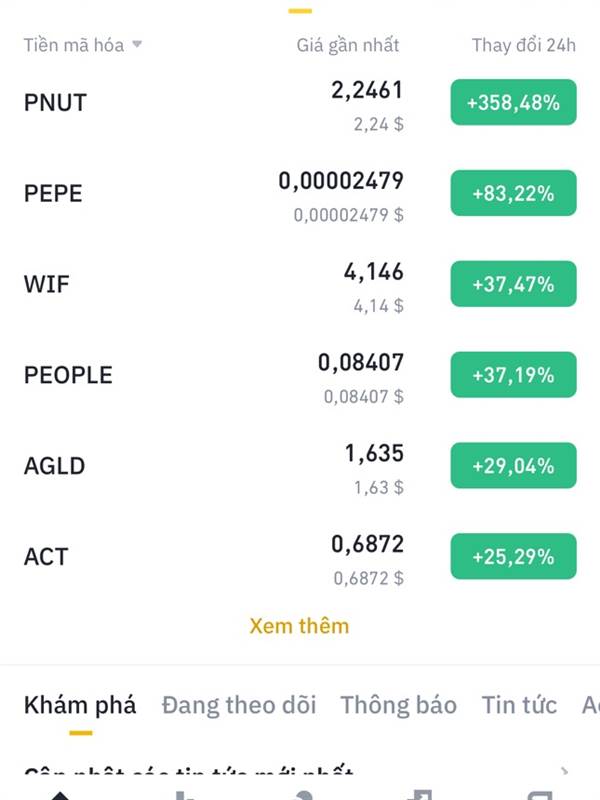
Task: Select the PEPE coin listing
Action: pos(300,193)
